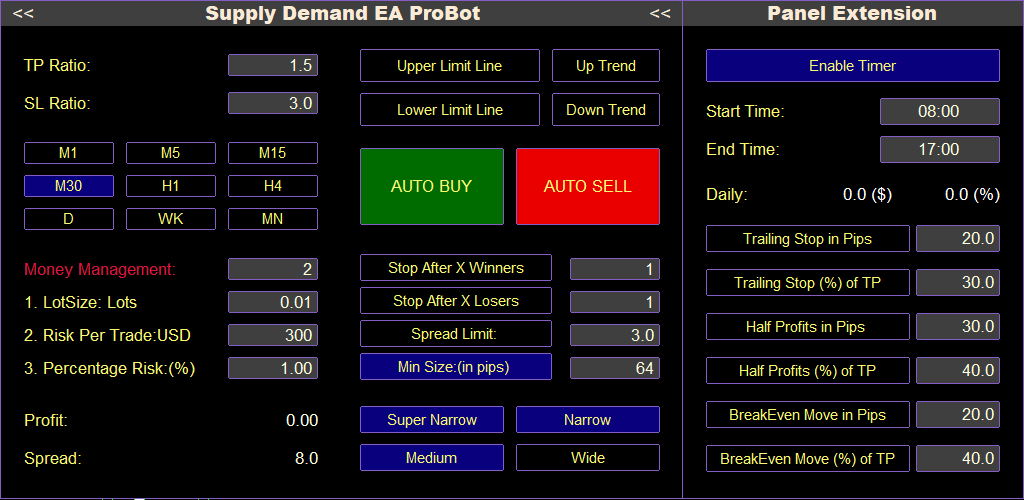Select the M30 timeframe
Image resolution: width=1024 pixels, height=500 pixels.
pyautogui.click(x=69, y=186)
